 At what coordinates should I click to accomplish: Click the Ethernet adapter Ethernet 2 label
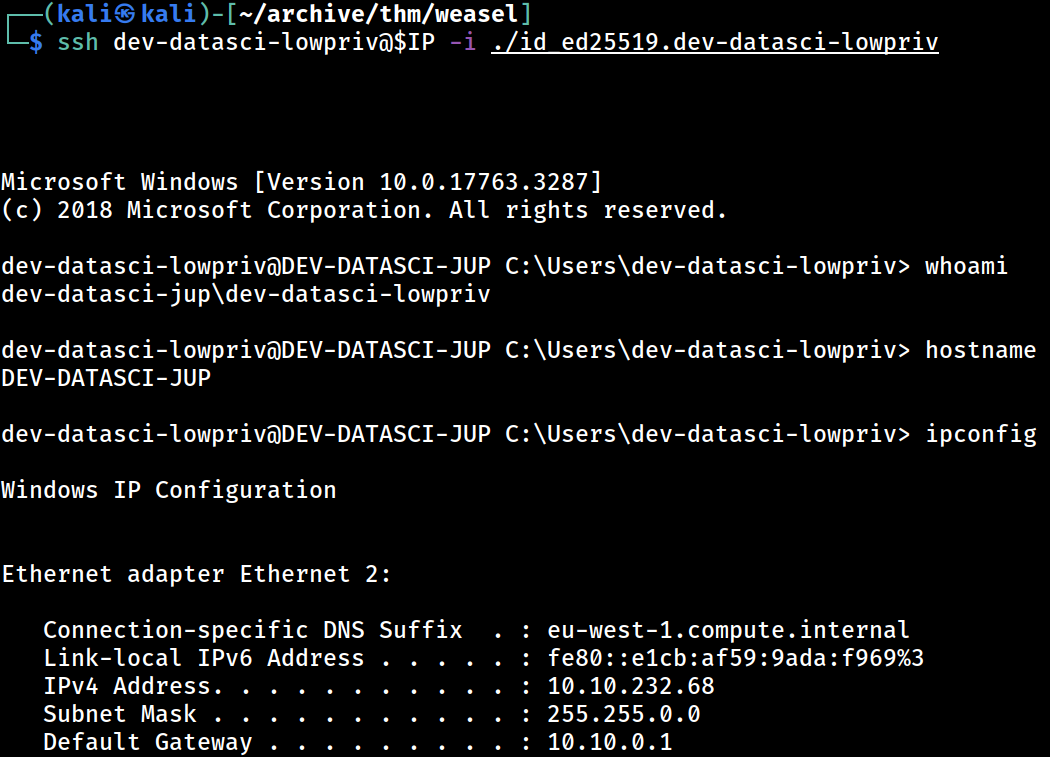coord(196,574)
